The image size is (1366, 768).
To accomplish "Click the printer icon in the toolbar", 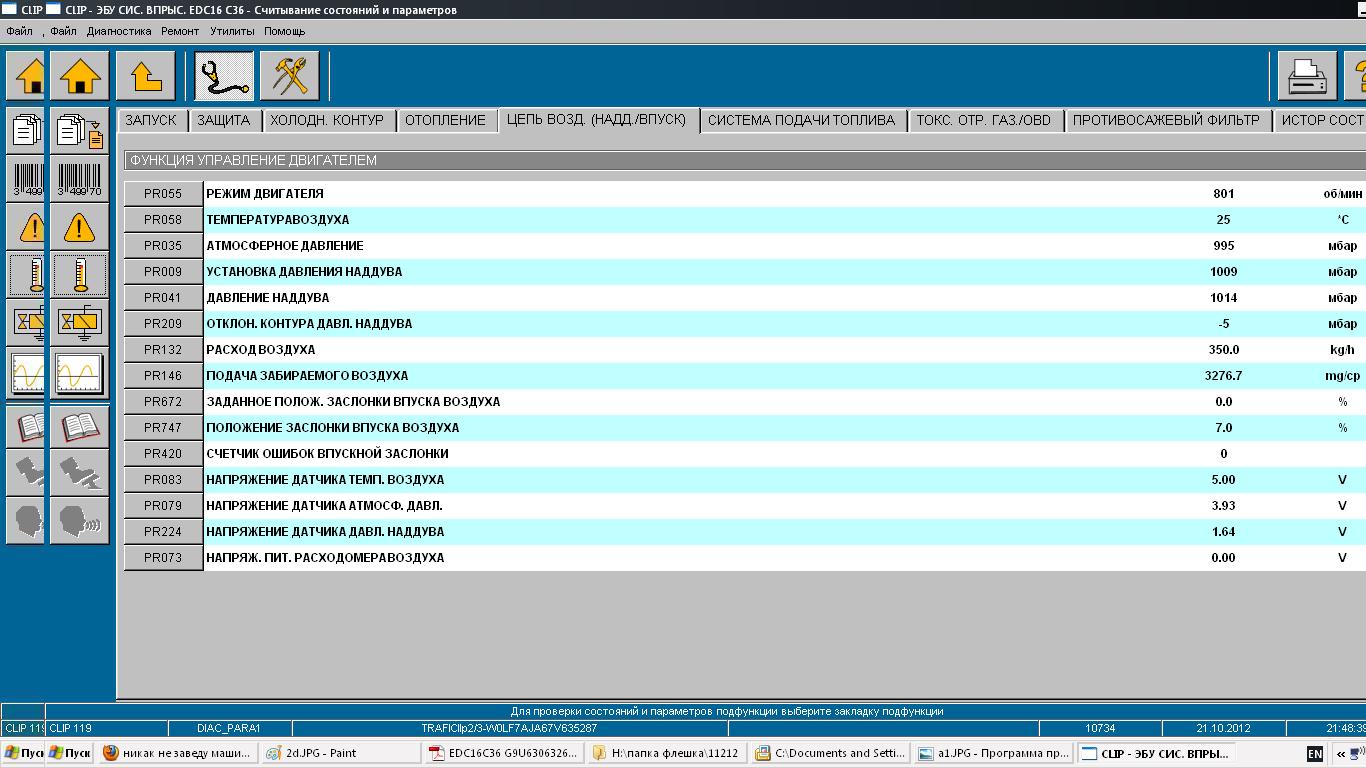I will click(x=1306, y=76).
